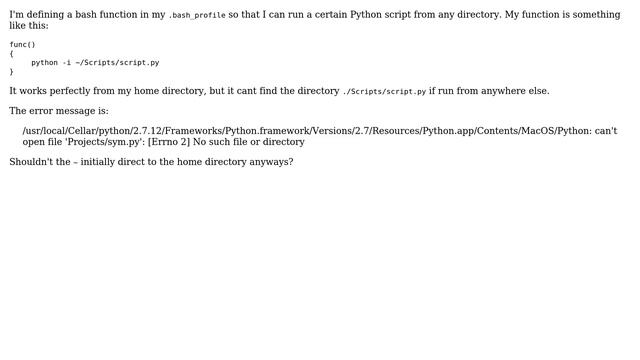Viewport: 640px width, 360px height.
Task: Click 'Python.framework' in the error path
Action: click(x=267, y=131)
